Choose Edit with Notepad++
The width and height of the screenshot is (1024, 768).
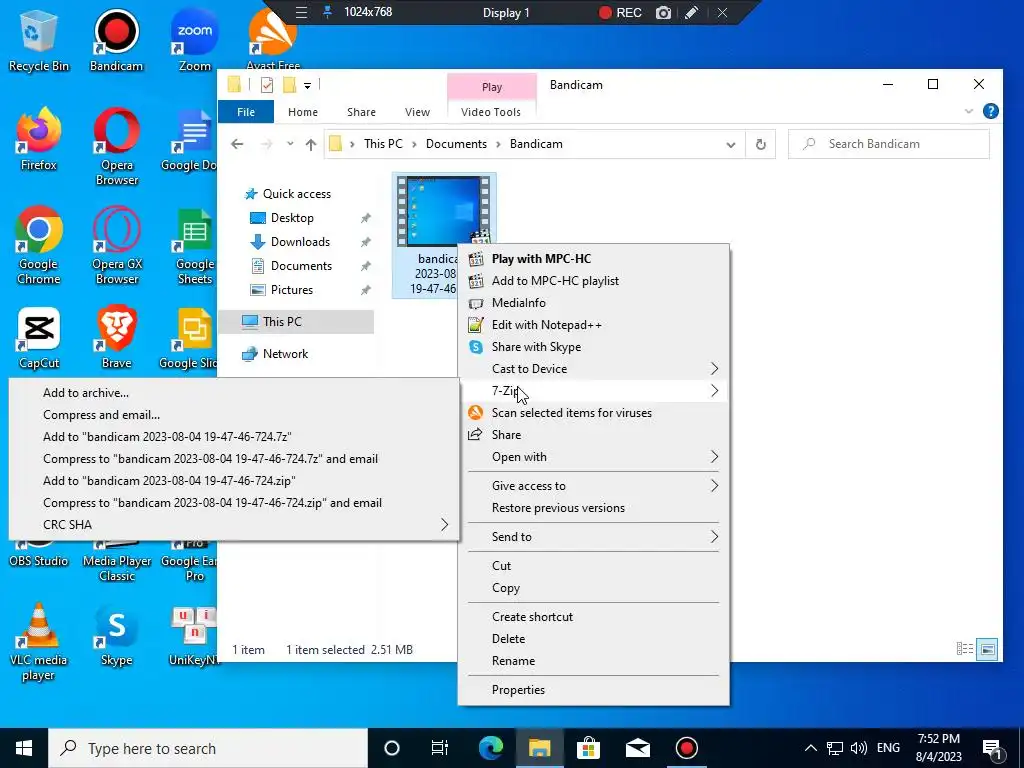click(x=594, y=325)
